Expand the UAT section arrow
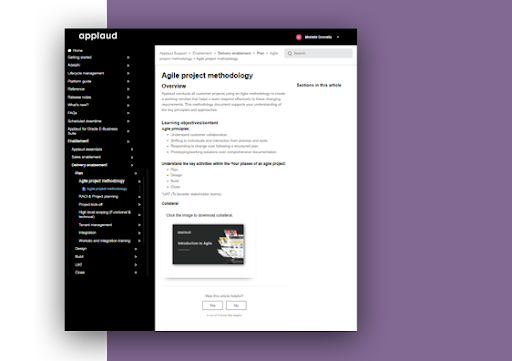 pyautogui.click(x=136, y=265)
